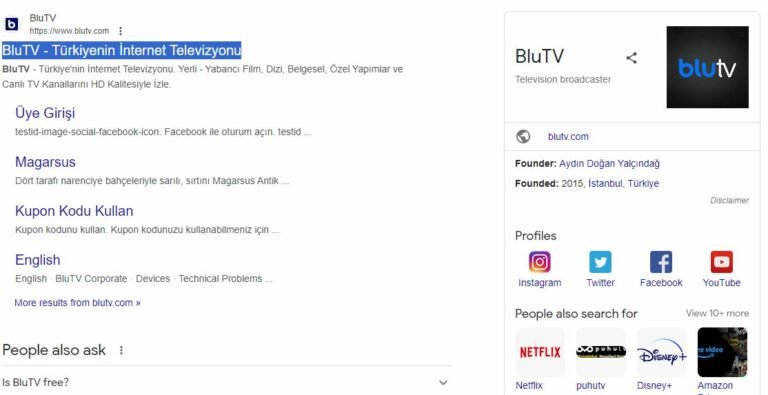
Task: Select the Disney+ thumbnail in related searches
Action: click(662, 352)
